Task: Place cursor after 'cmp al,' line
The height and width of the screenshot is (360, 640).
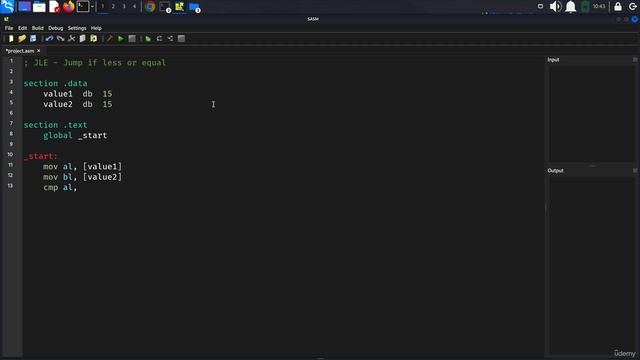Action: tap(77, 187)
